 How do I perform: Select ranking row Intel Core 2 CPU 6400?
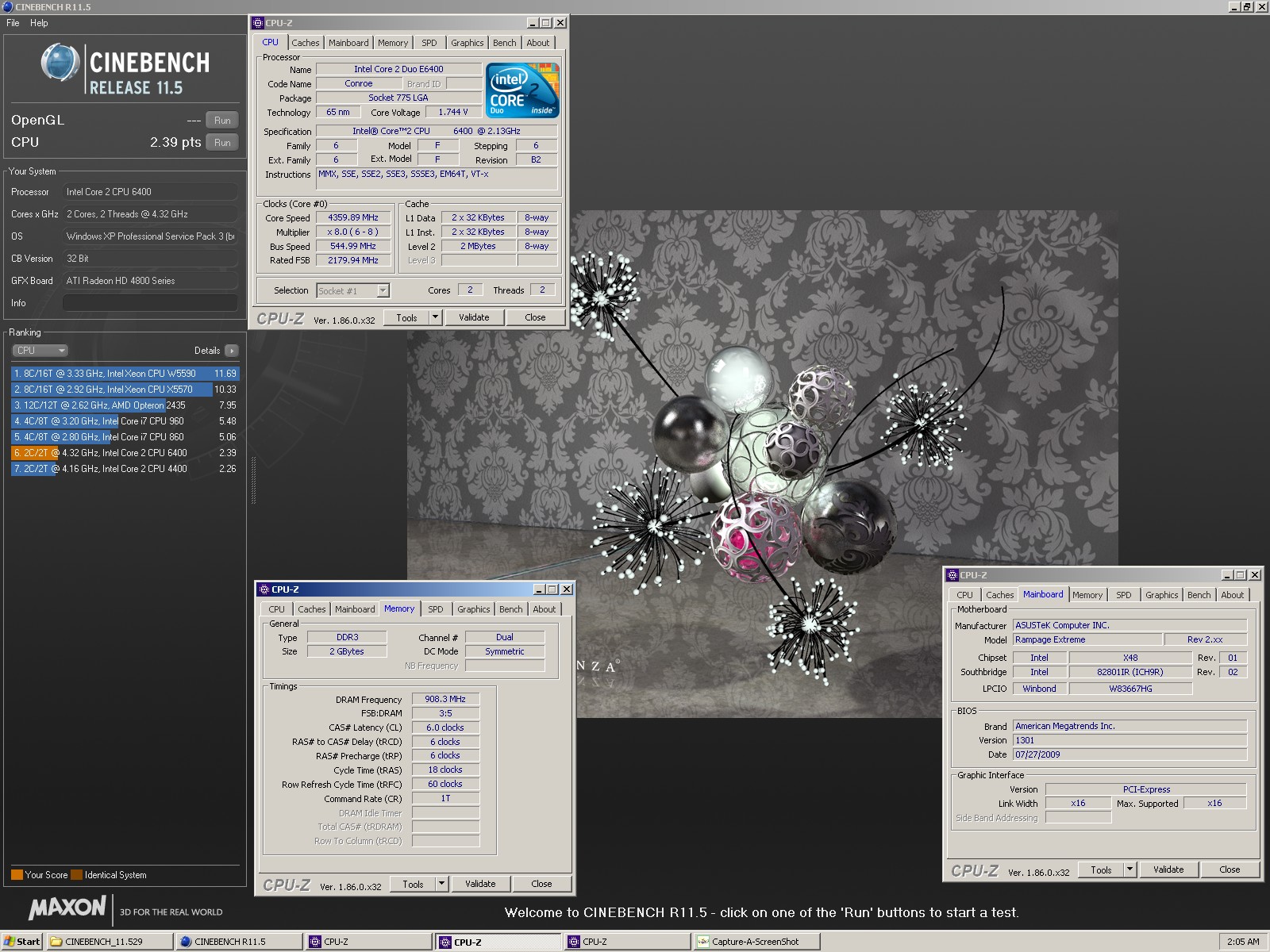[x=125, y=453]
